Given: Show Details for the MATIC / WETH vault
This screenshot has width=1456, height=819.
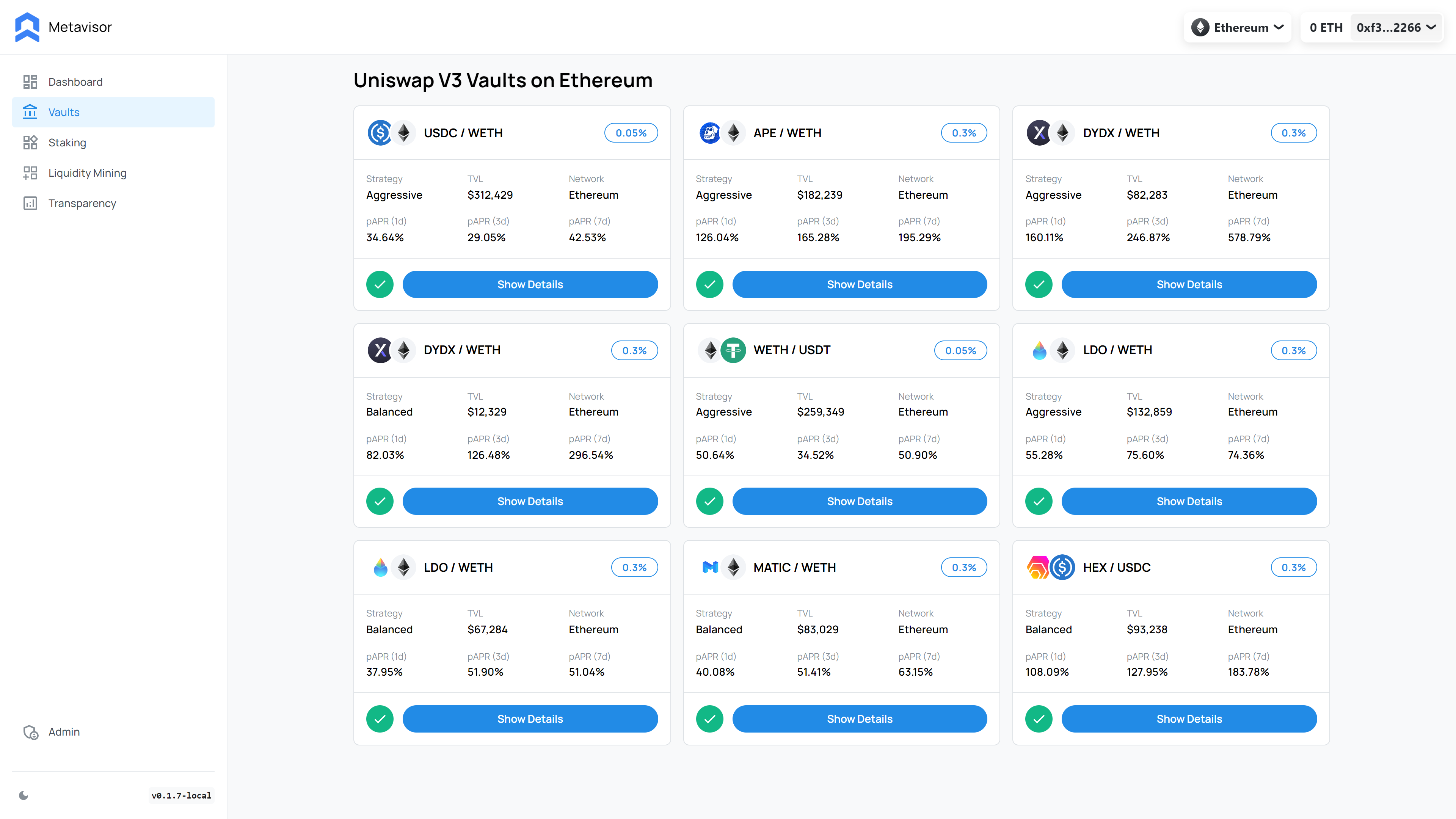Looking at the screenshot, I should 860,719.
